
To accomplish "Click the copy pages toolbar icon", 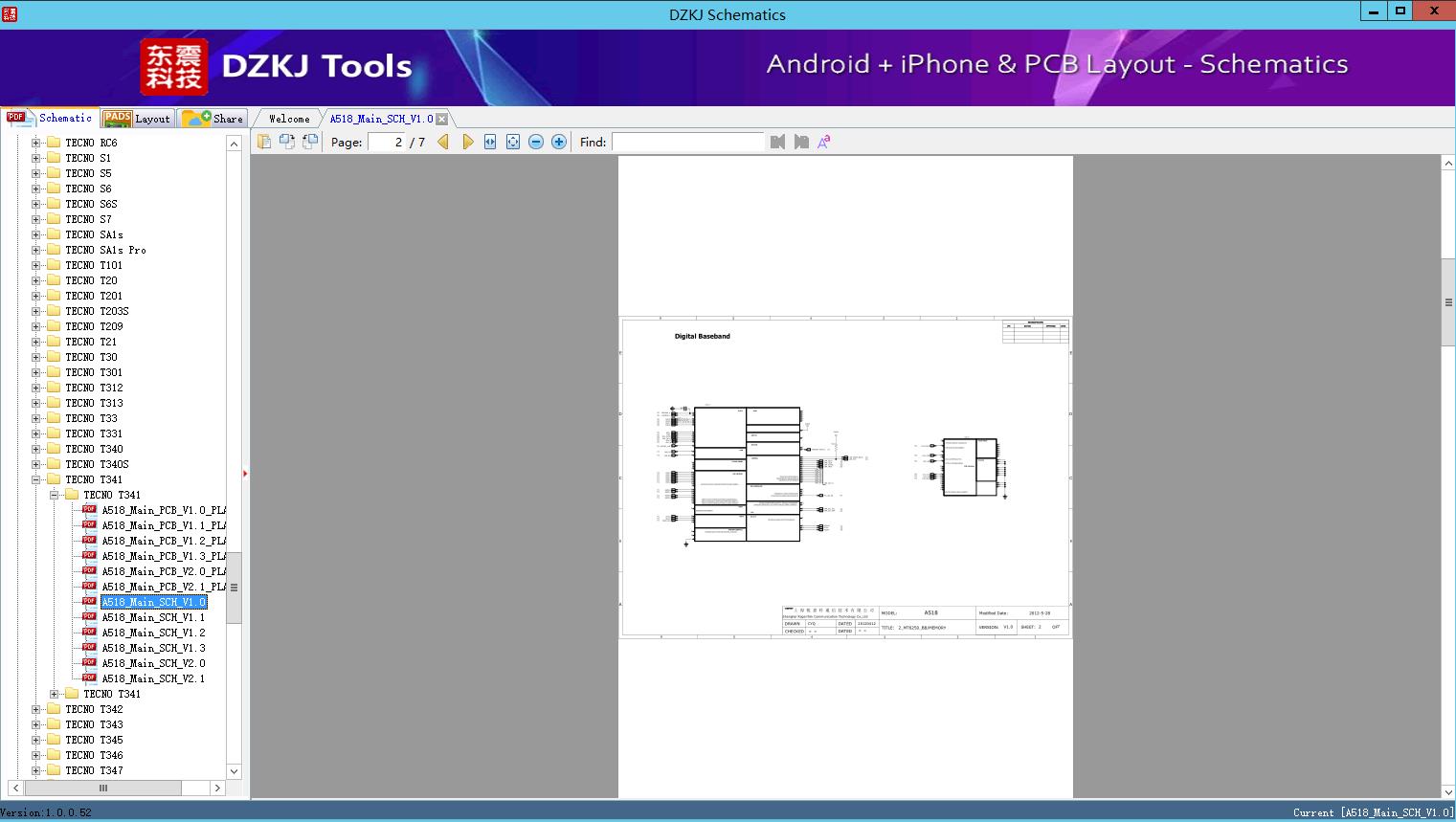I will tap(264, 142).
